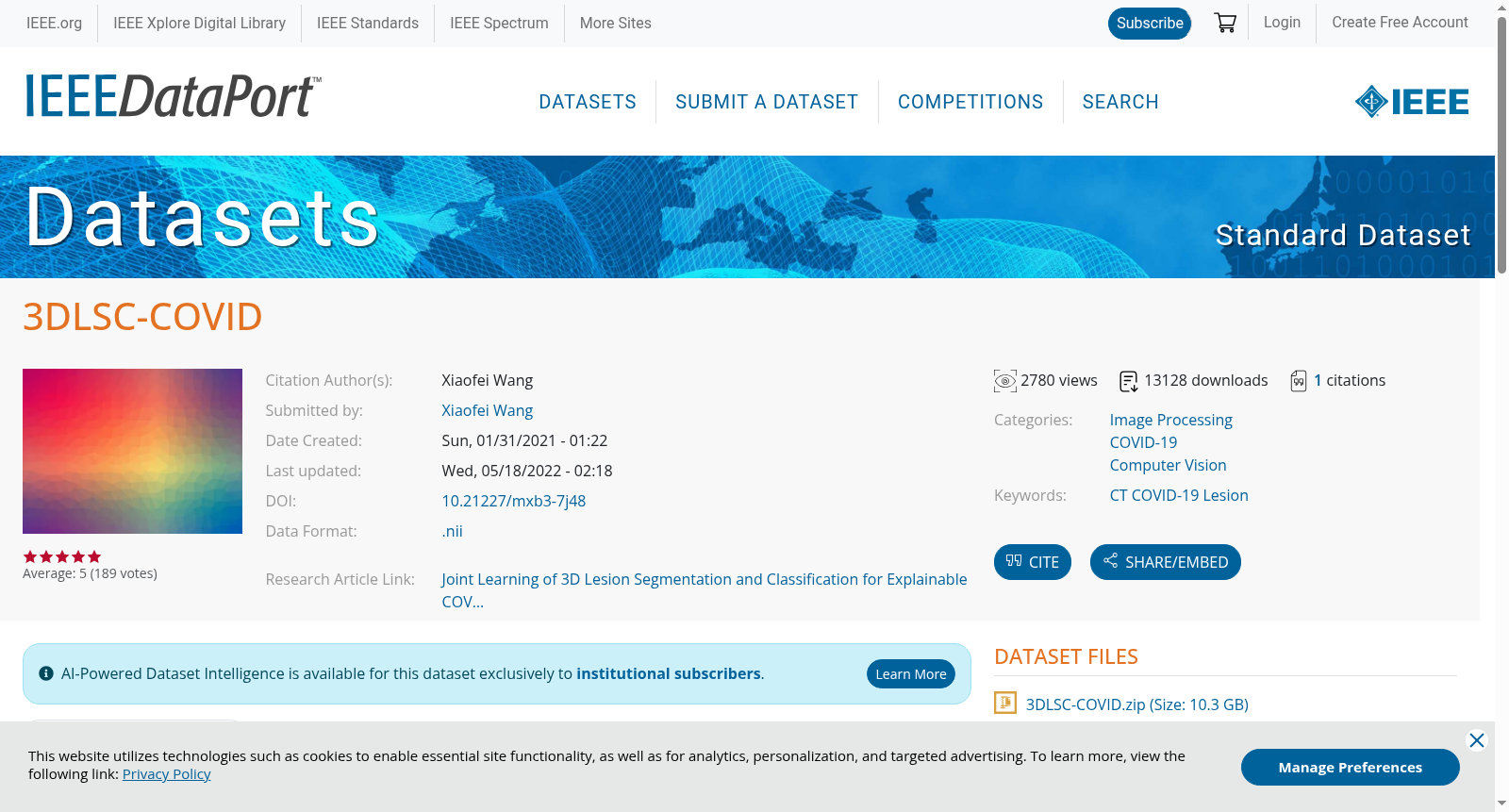Image resolution: width=1509 pixels, height=812 pixels.
Task: Click the CITE button
Action: coord(1033,562)
